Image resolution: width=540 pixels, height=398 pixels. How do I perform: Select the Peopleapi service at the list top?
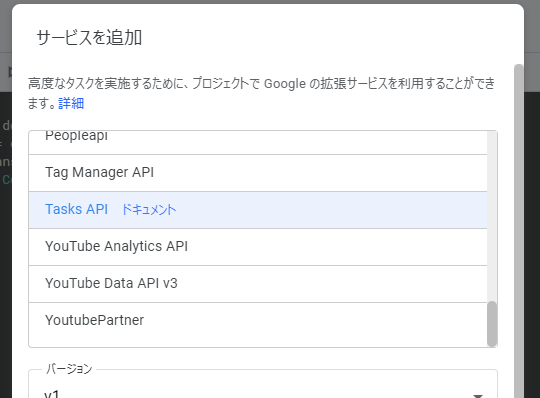click(x=258, y=142)
